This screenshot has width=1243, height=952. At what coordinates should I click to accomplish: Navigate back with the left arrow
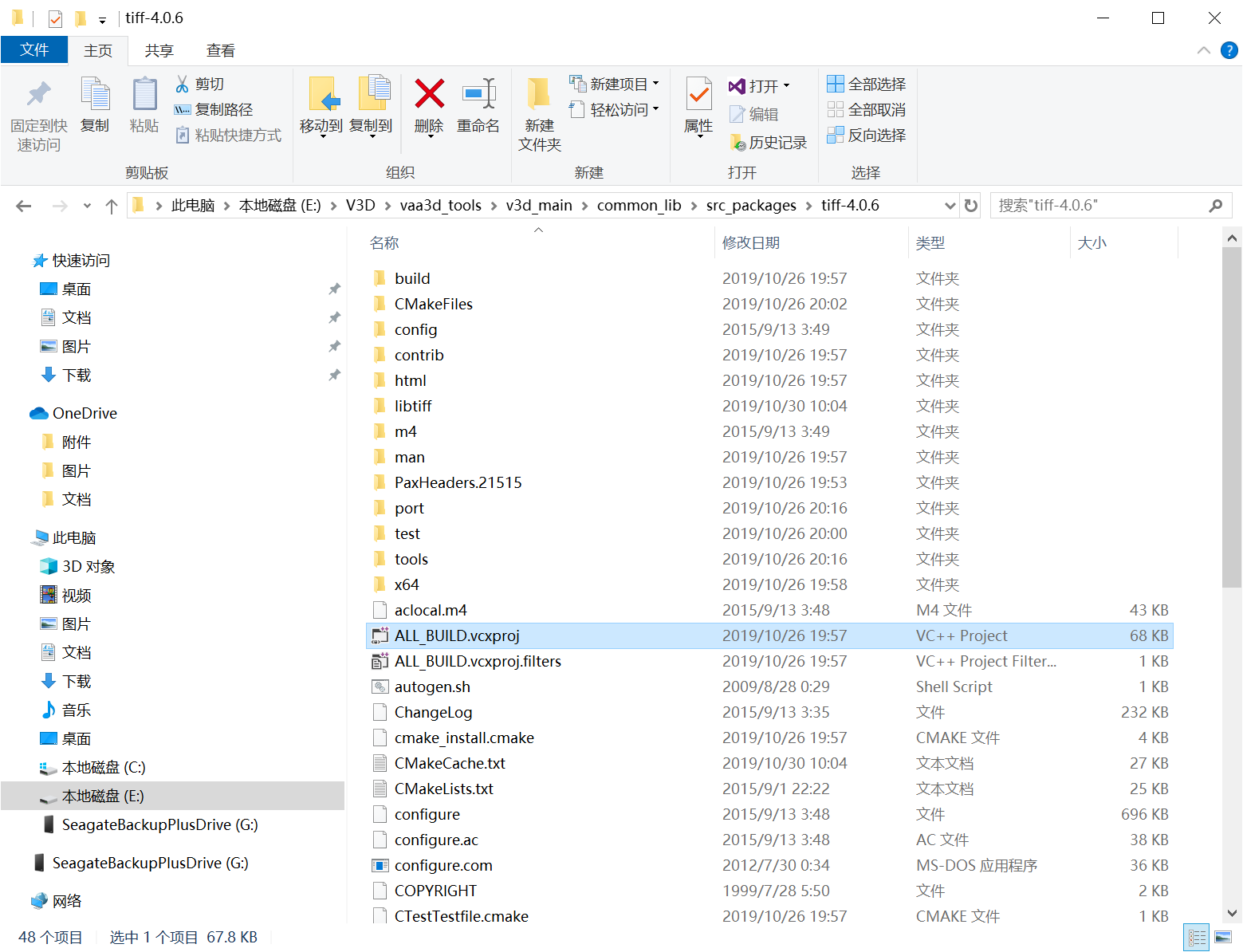pyautogui.click(x=23, y=205)
